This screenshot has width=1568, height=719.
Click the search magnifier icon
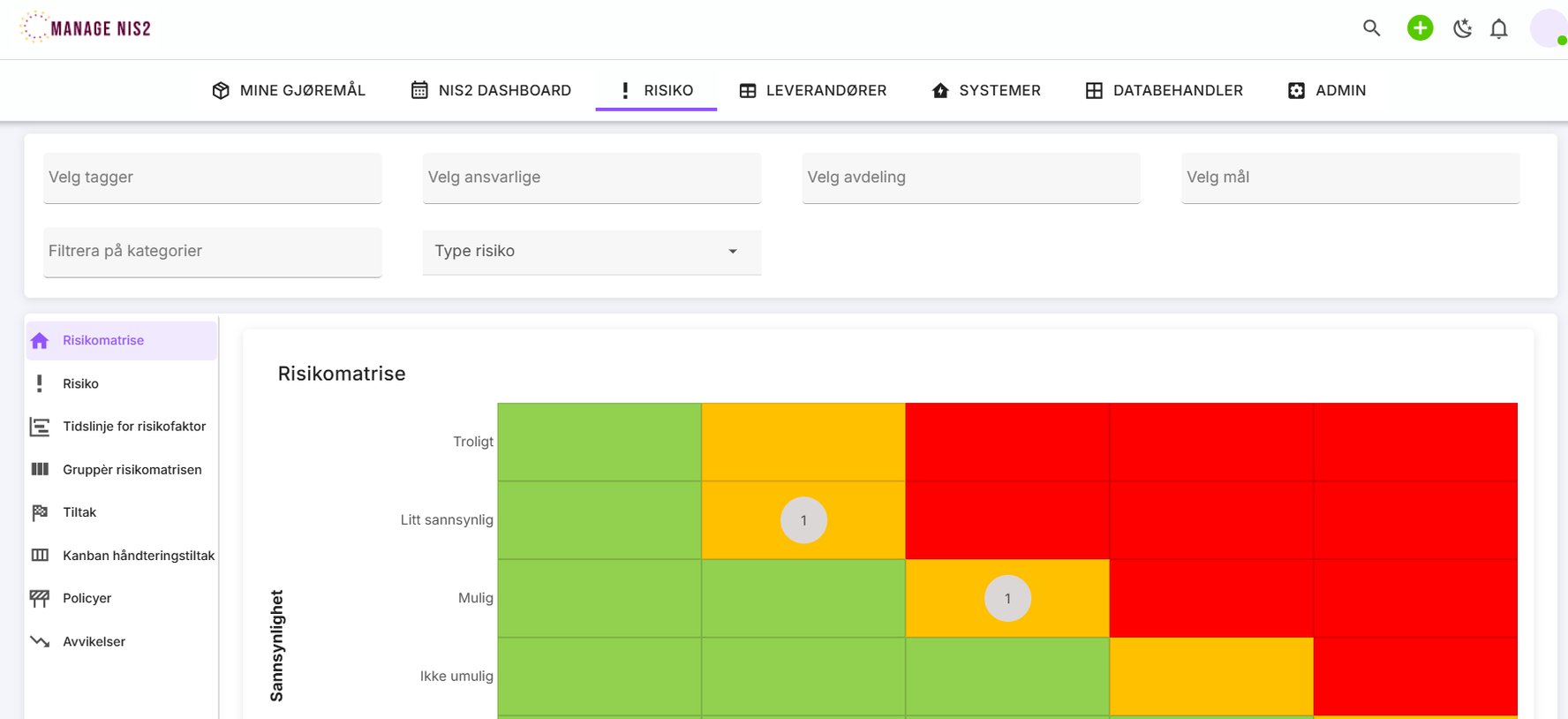(1371, 28)
